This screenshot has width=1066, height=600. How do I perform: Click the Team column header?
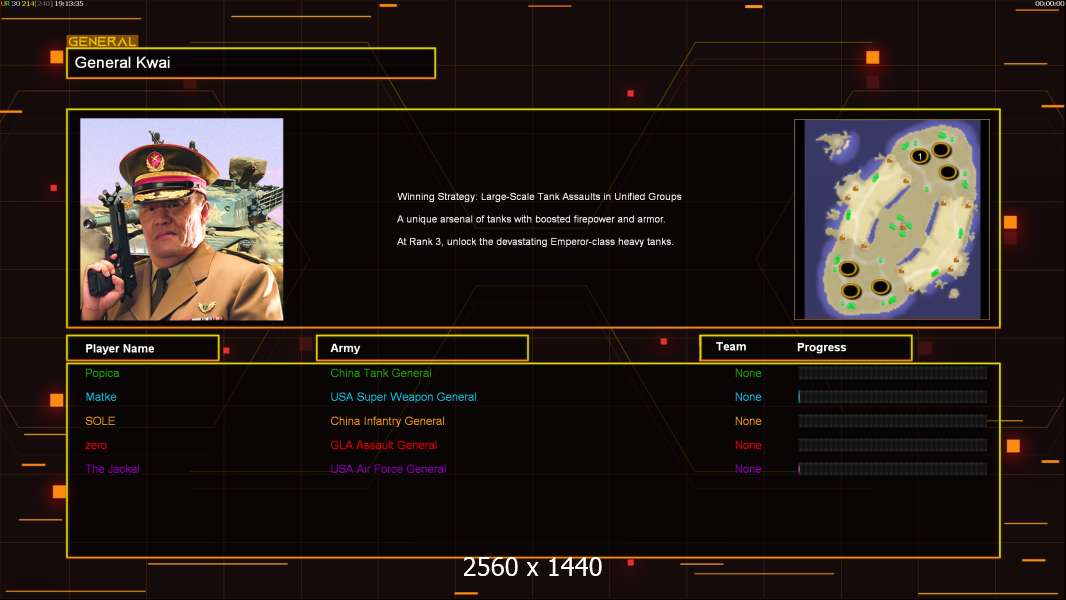point(731,347)
